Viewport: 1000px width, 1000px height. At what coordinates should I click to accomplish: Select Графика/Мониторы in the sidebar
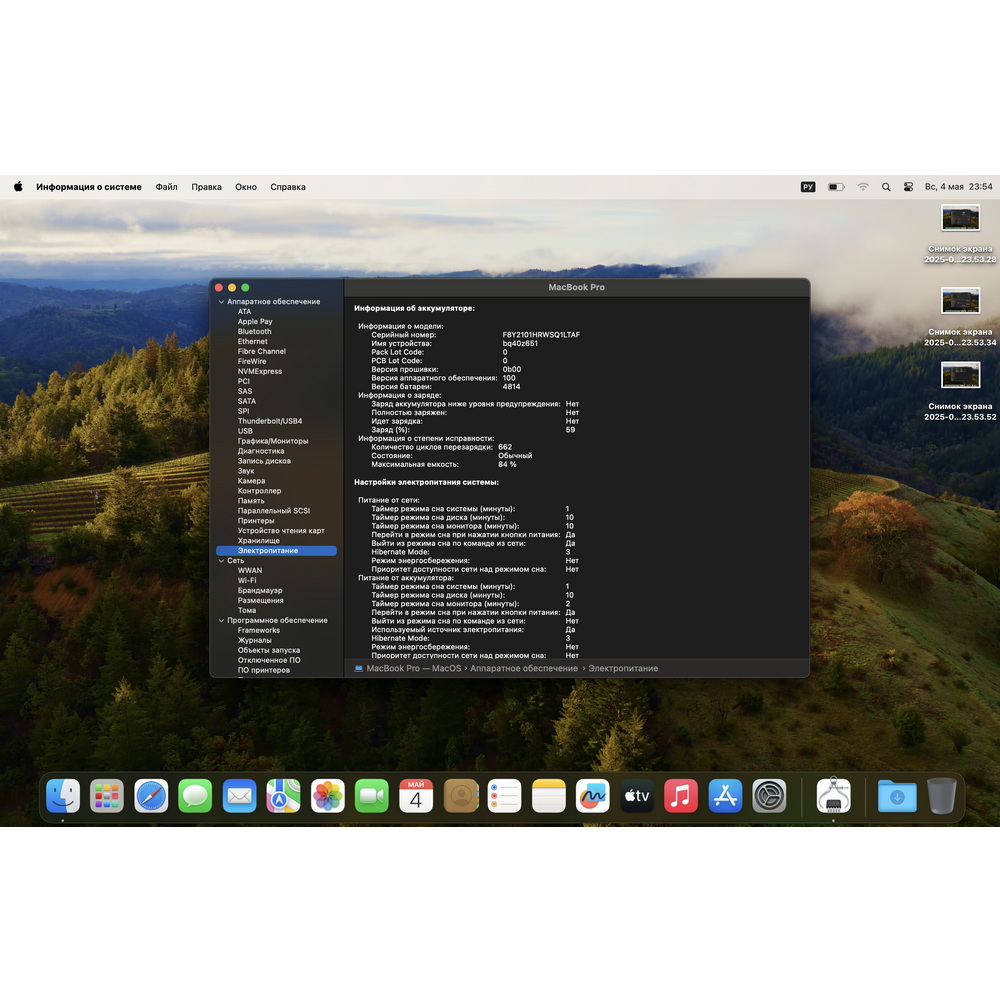pyautogui.click(x=273, y=441)
